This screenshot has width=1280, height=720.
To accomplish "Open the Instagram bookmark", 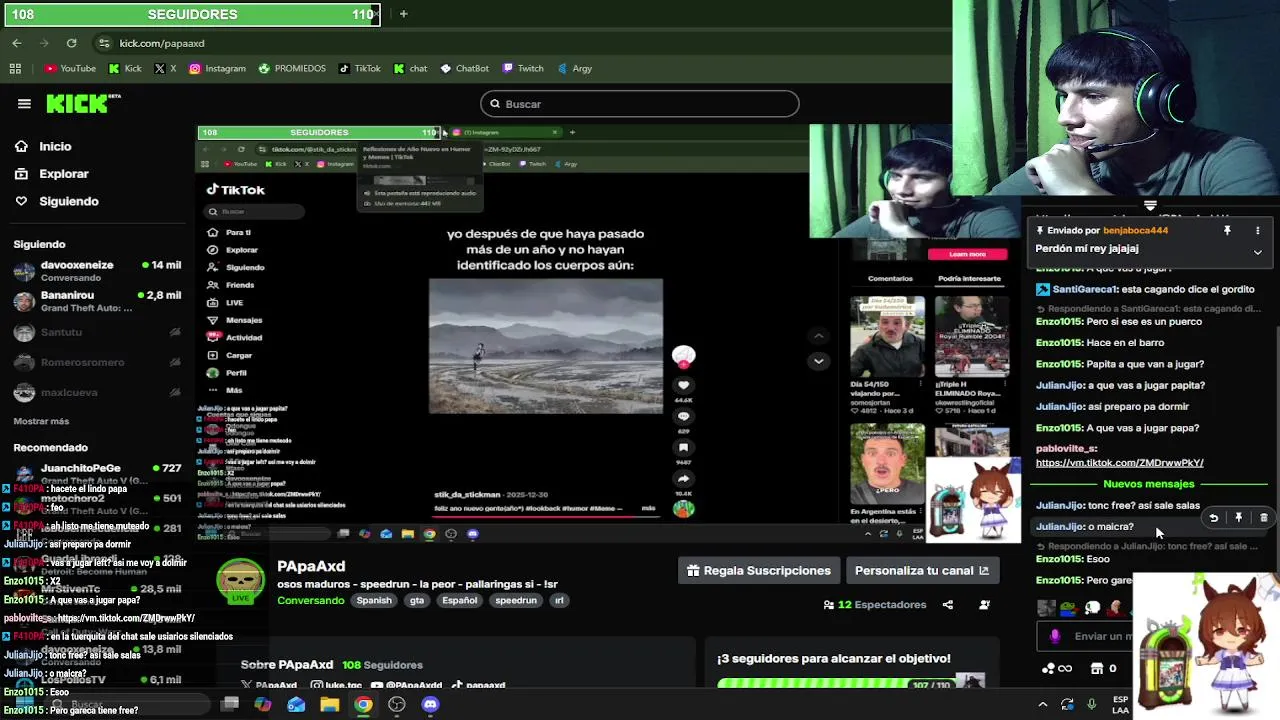I will pyautogui.click(x=217, y=68).
